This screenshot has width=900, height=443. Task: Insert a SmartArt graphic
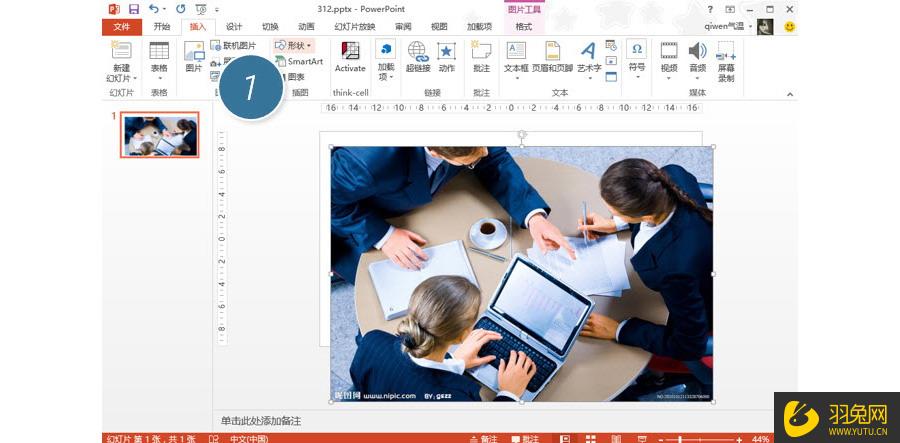(x=299, y=61)
